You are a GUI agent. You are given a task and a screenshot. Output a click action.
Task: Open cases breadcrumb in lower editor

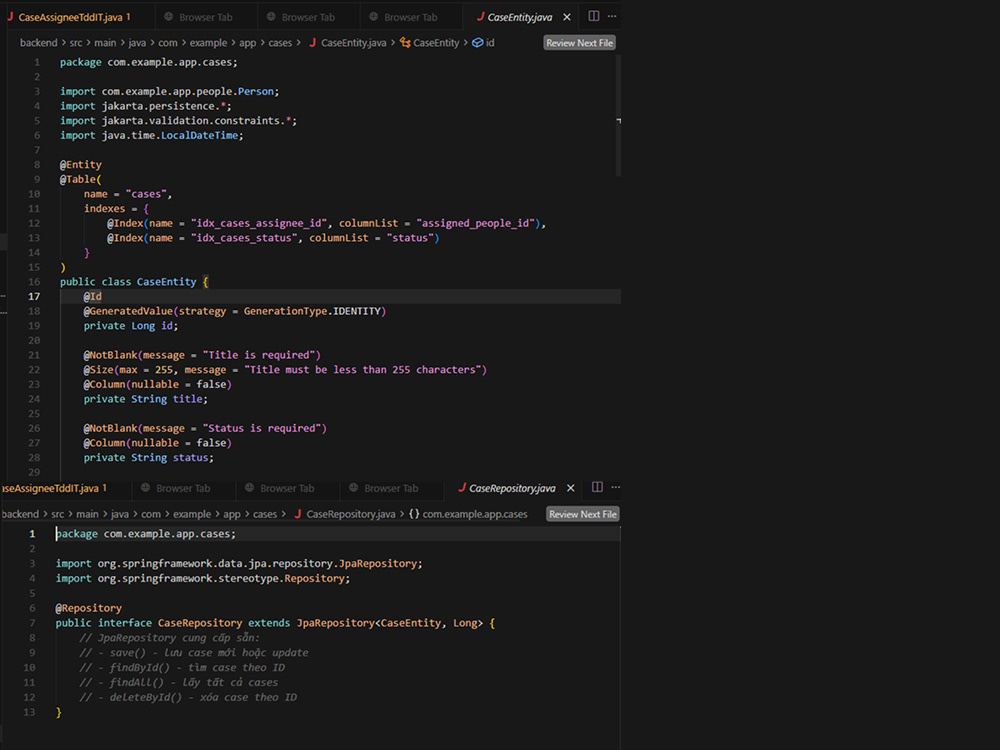(265, 514)
